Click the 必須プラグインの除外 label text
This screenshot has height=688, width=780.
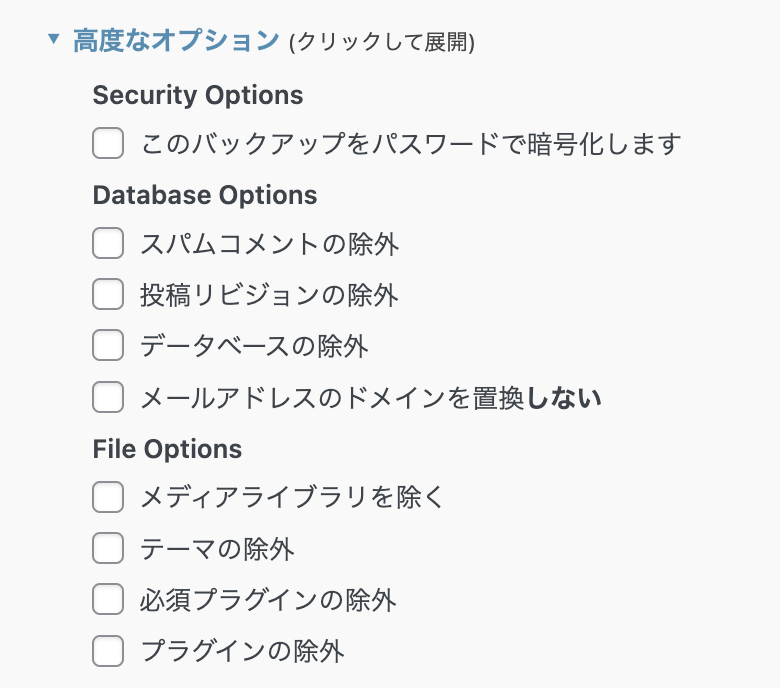coord(268,600)
